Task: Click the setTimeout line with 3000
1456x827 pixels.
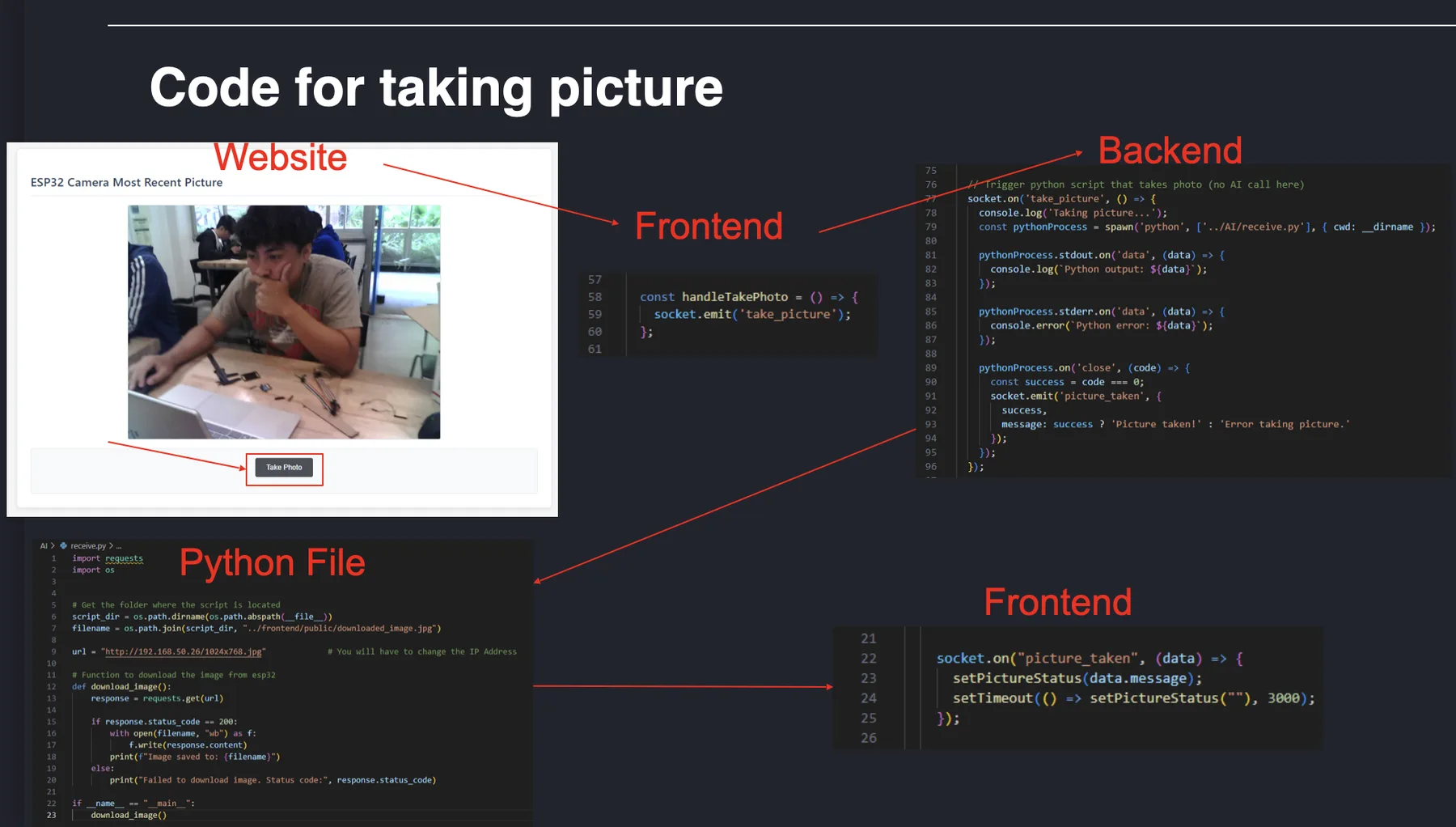Action: [1134, 698]
